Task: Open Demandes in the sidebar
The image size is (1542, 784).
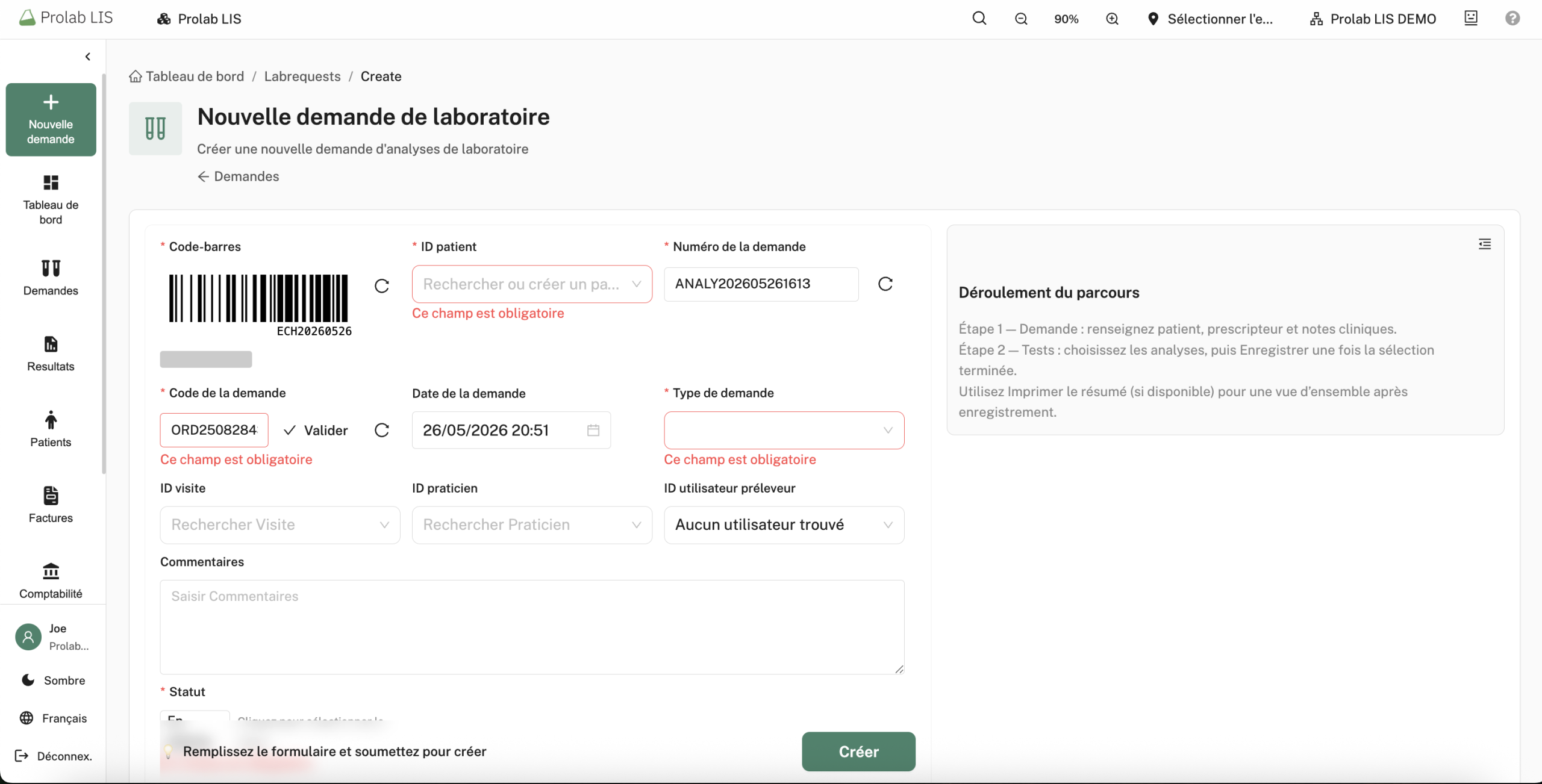Action: pos(51,278)
